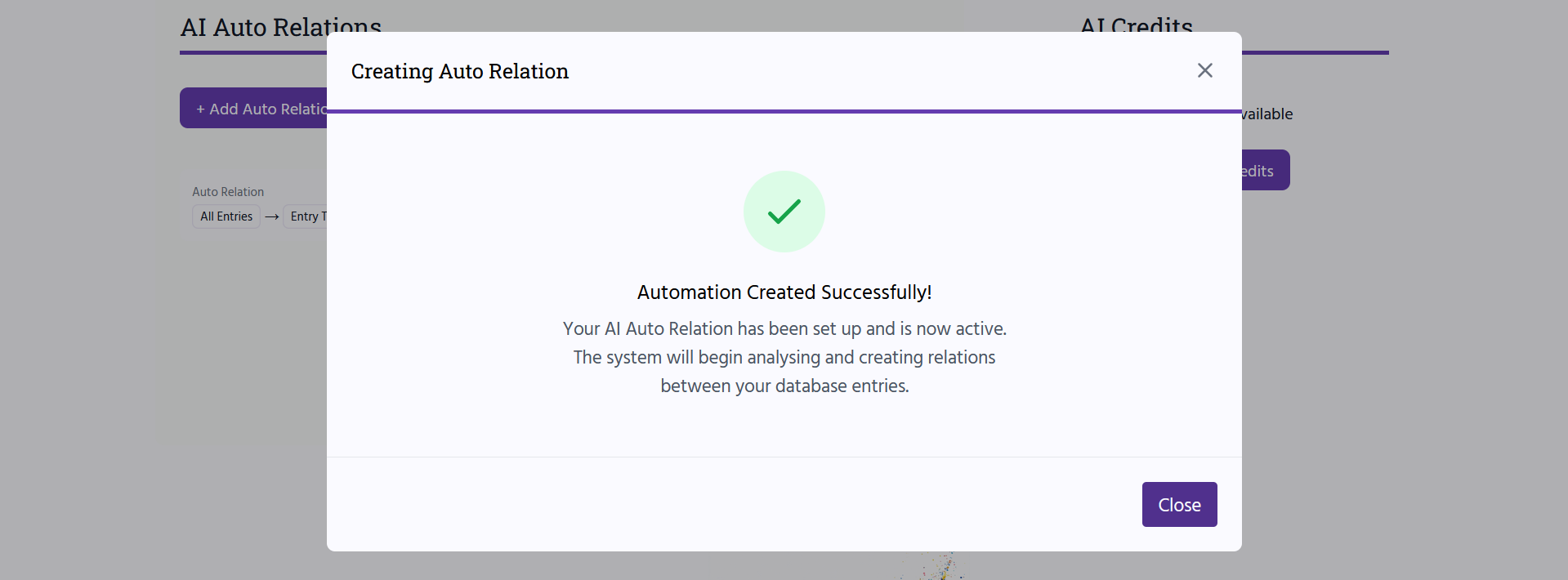Click the credits available text
The image size is (1568, 580).
[1266, 114]
